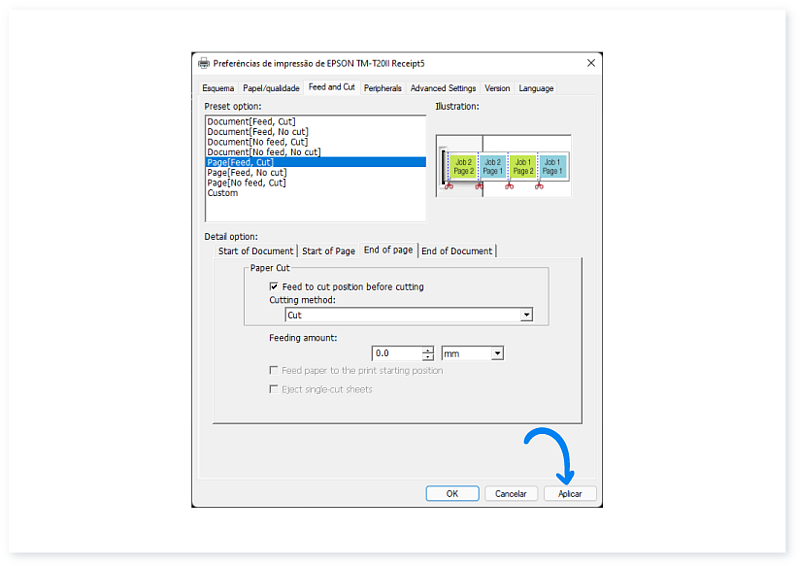The width and height of the screenshot is (800, 566).
Task: Select Document[Feed, Cut] preset
Action: [x=251, y=121]
